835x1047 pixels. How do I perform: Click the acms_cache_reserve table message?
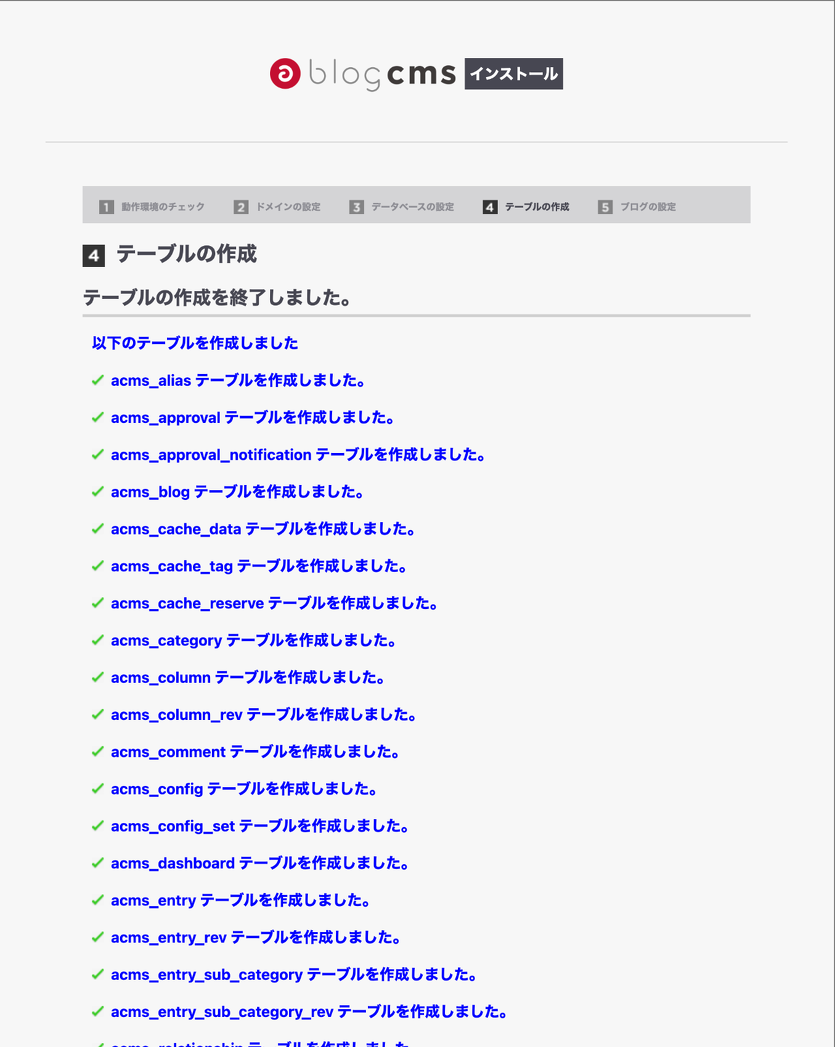pyautogui.click(x=274, y=603)
